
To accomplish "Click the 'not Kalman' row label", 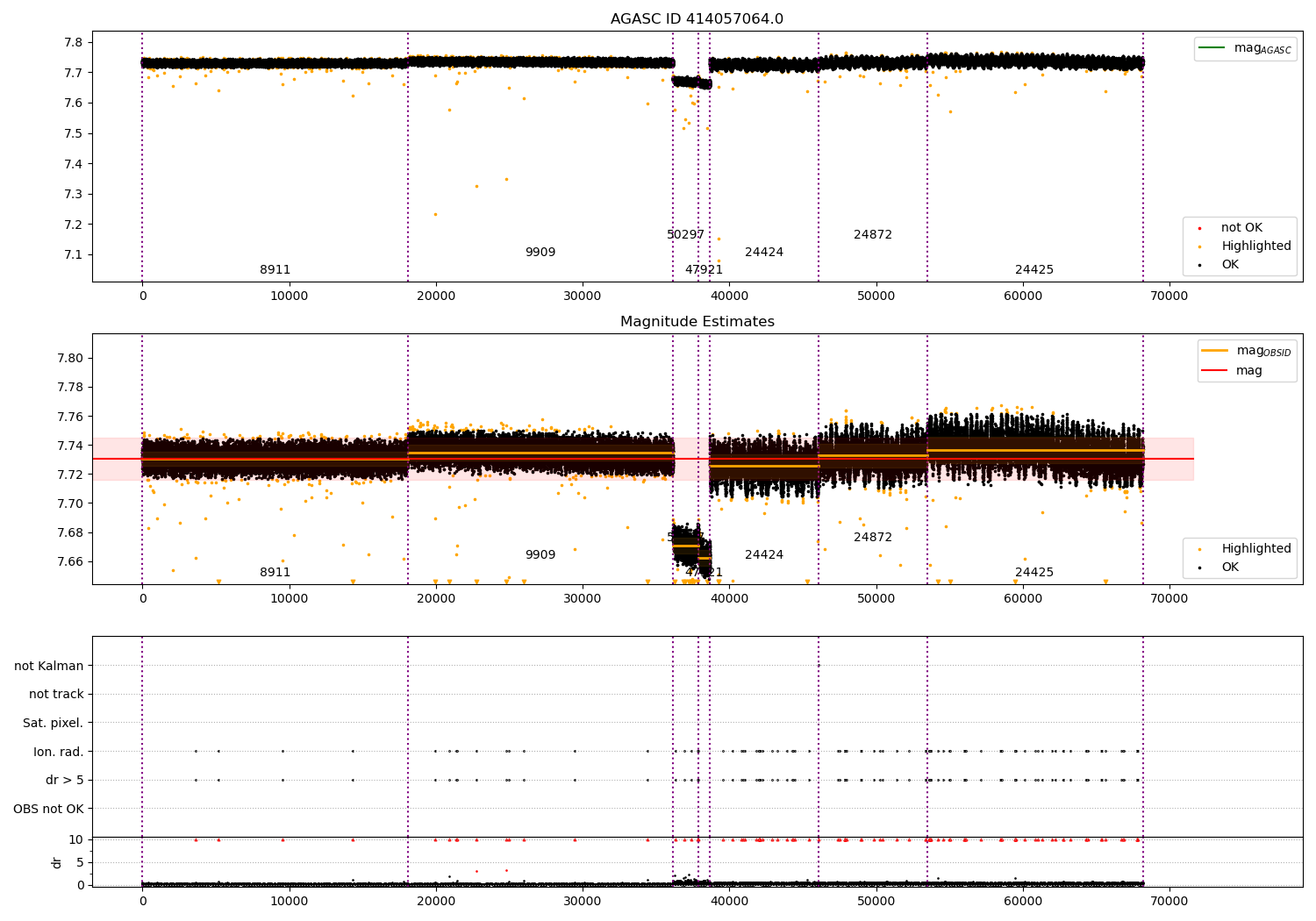I will [49, 667].
